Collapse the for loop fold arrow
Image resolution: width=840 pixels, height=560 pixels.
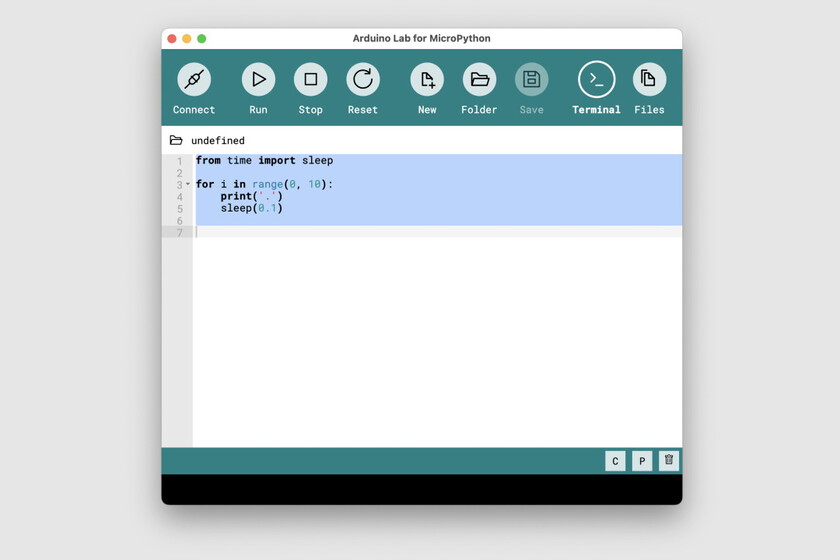(188, 185)
